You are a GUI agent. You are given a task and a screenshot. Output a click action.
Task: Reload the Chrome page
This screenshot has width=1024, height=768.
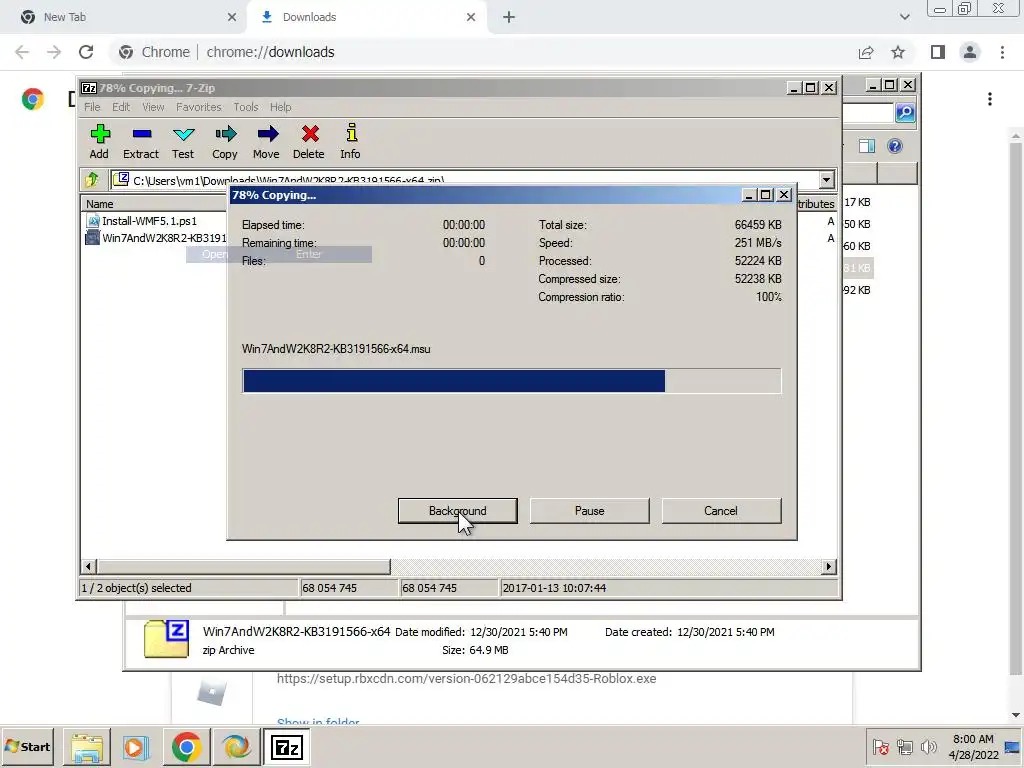point(86,52)
